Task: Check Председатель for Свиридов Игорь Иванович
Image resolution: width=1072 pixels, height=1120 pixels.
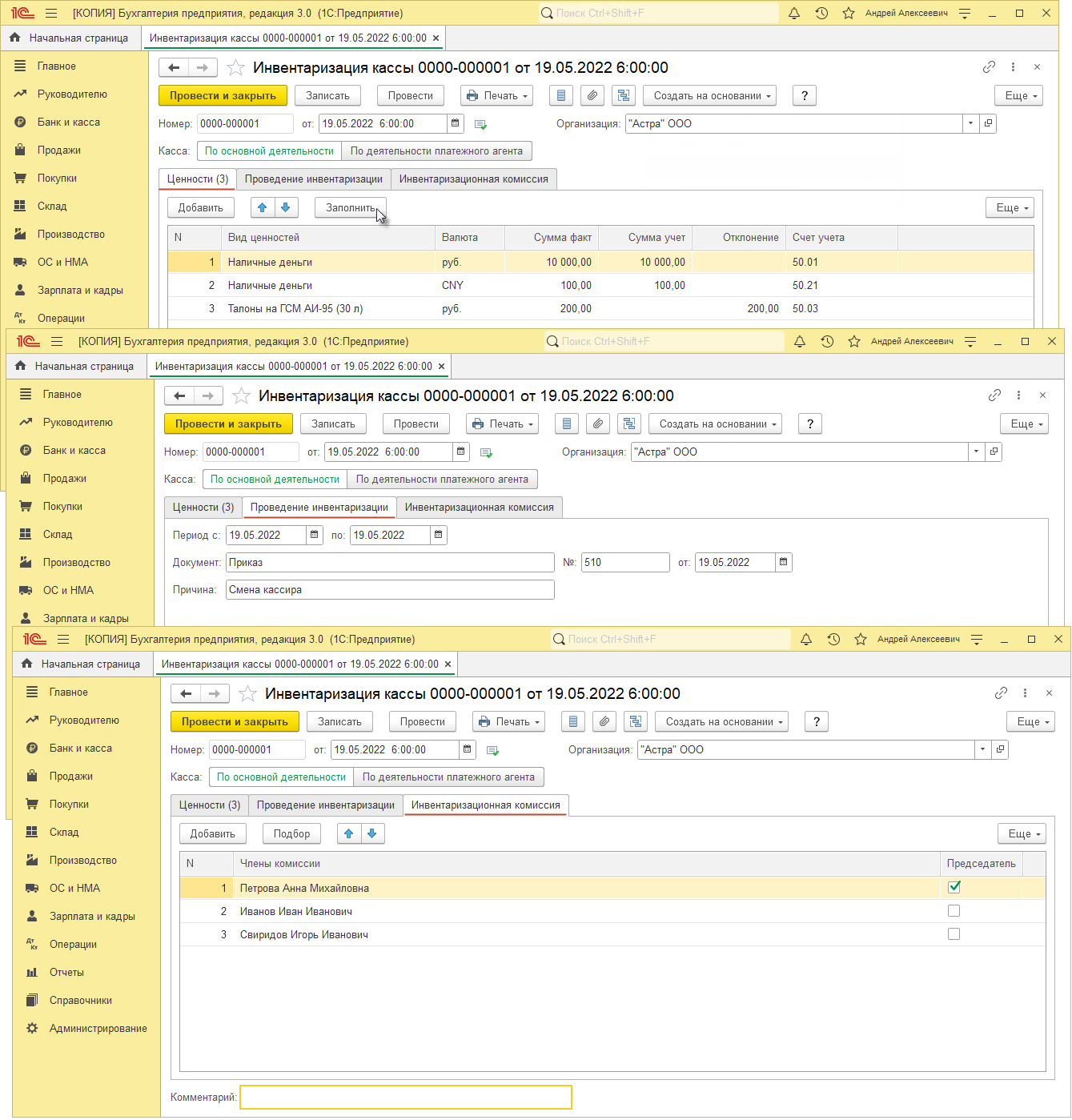Action: click(x=954, y=934)
